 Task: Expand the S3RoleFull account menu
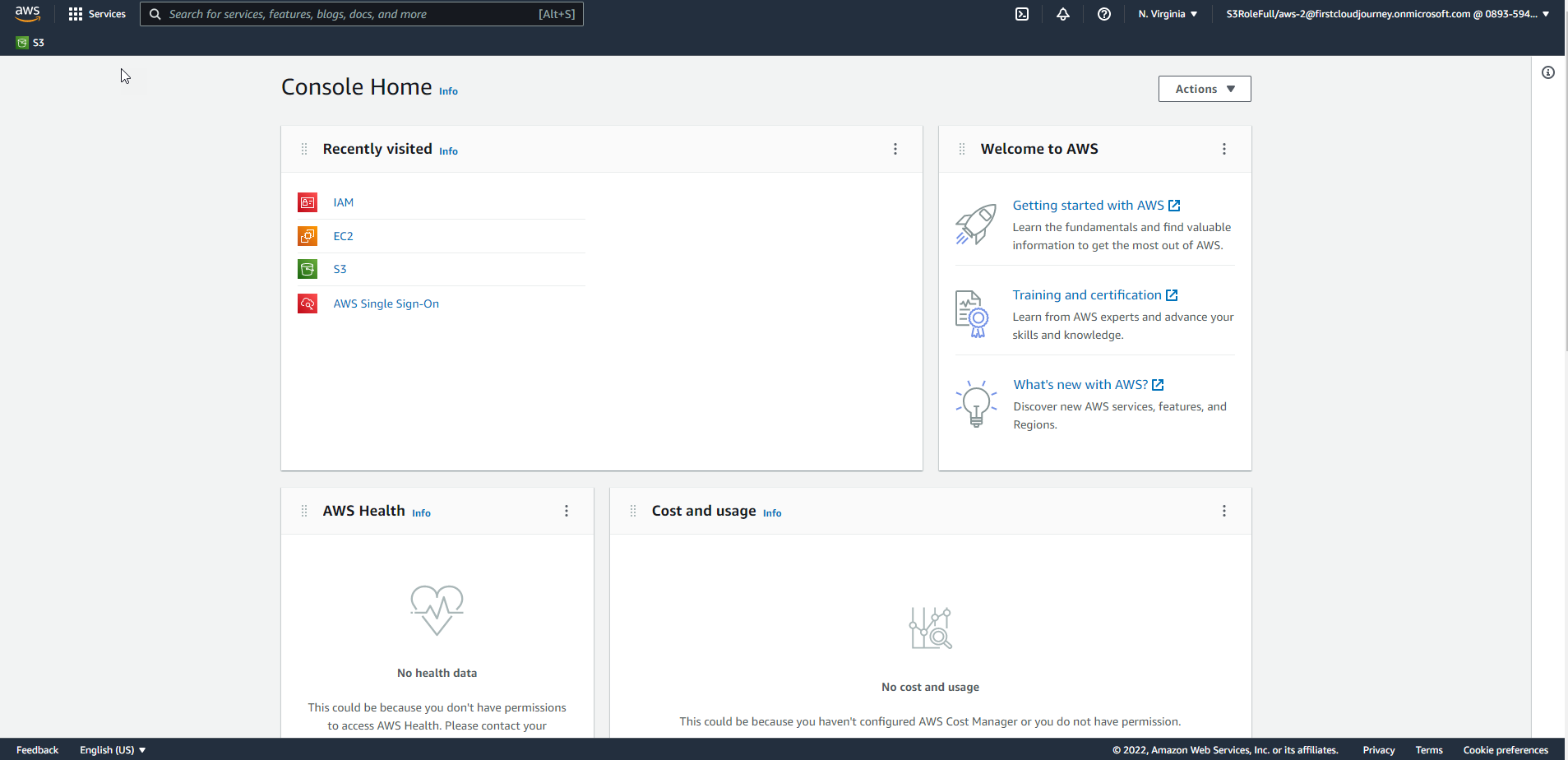[1388, 14]
